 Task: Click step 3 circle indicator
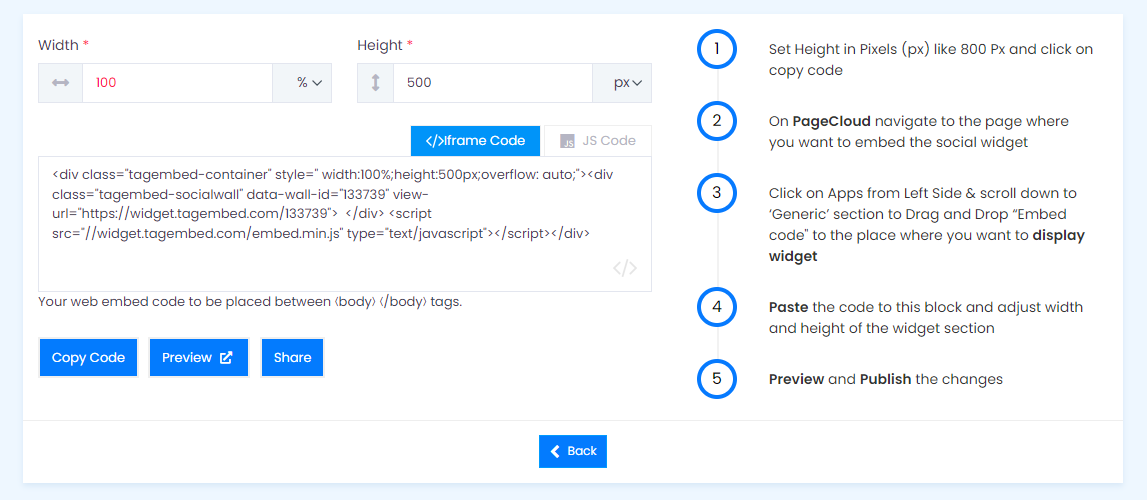pos(717,193)
